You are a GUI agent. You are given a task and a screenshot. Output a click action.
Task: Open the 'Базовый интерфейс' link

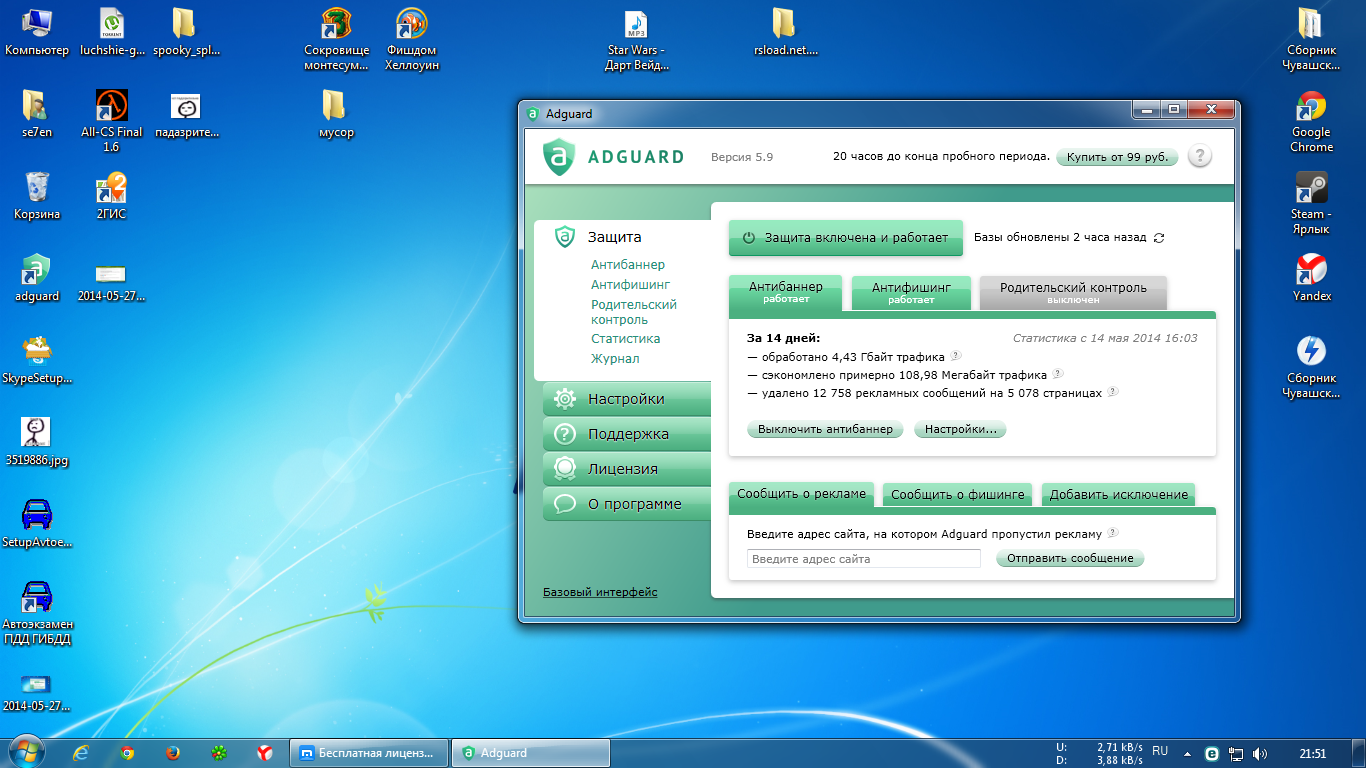(600, 592)
